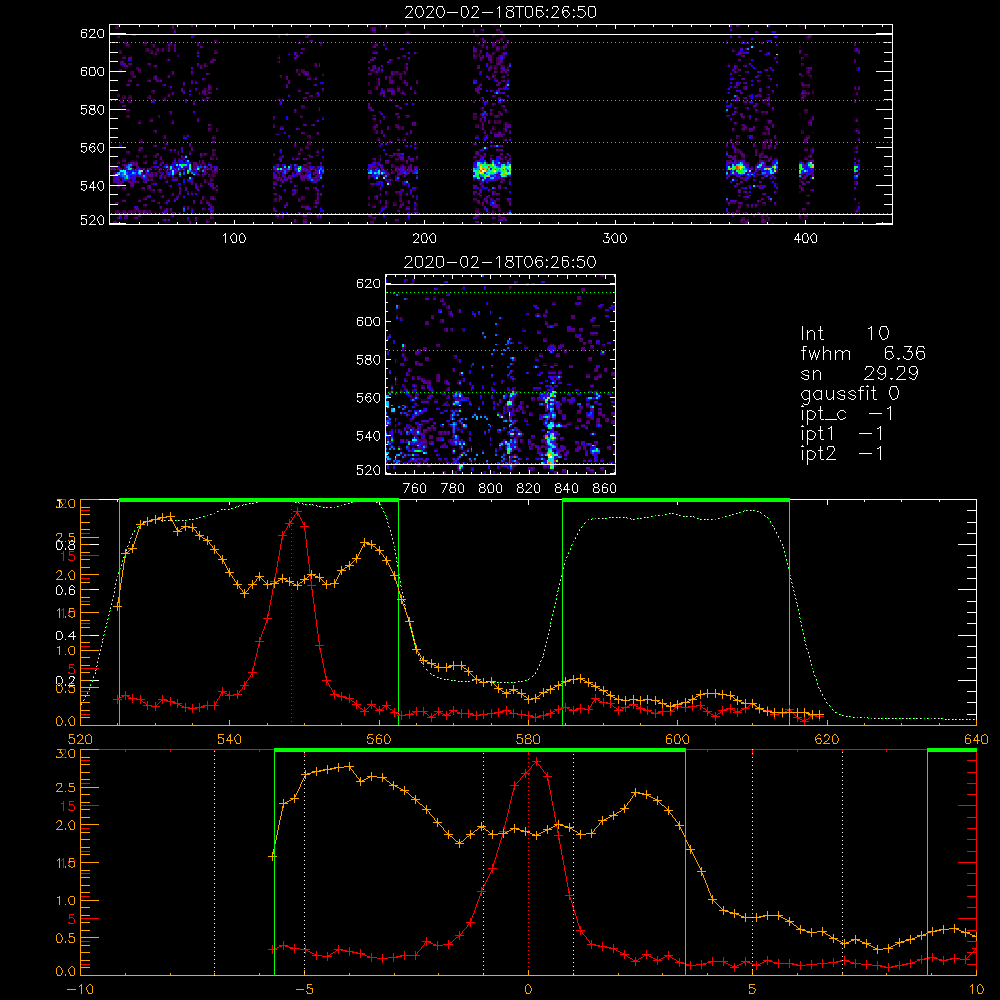Click x-axis label -10 of bottom plot

pyautogui.click(x=80, y=990)
